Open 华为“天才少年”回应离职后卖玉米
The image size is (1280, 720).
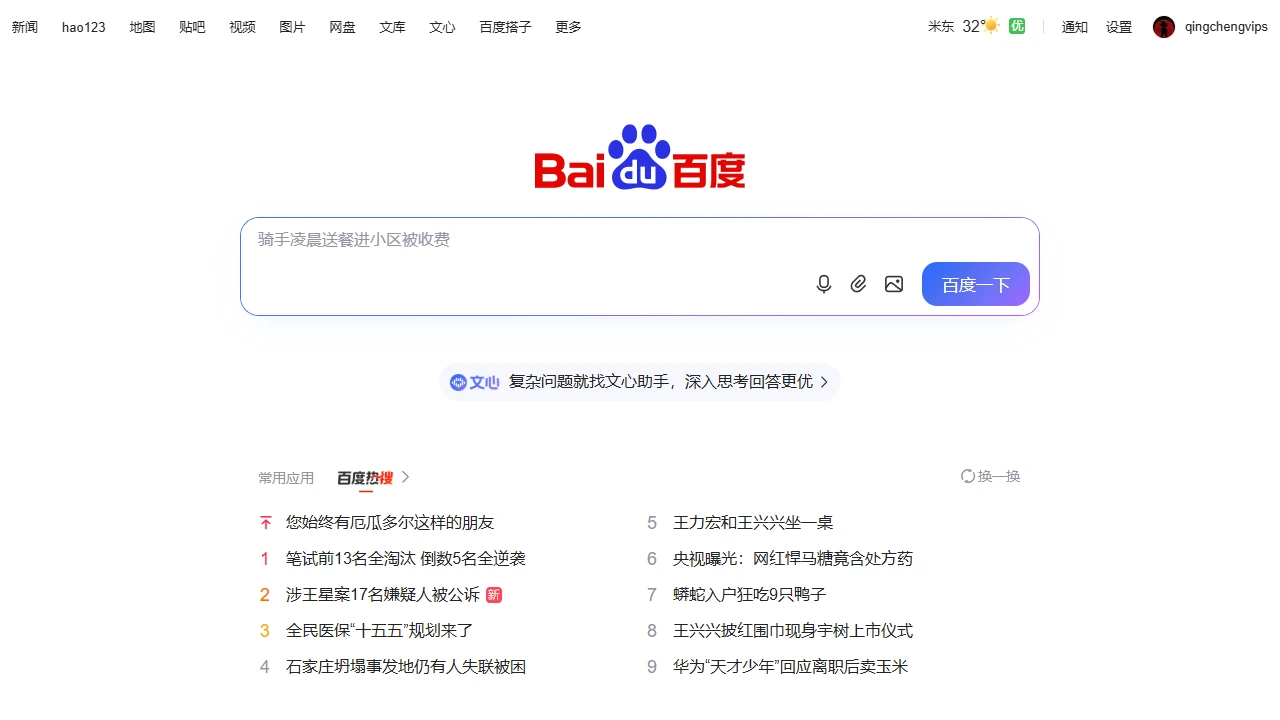tap(790, 666)
